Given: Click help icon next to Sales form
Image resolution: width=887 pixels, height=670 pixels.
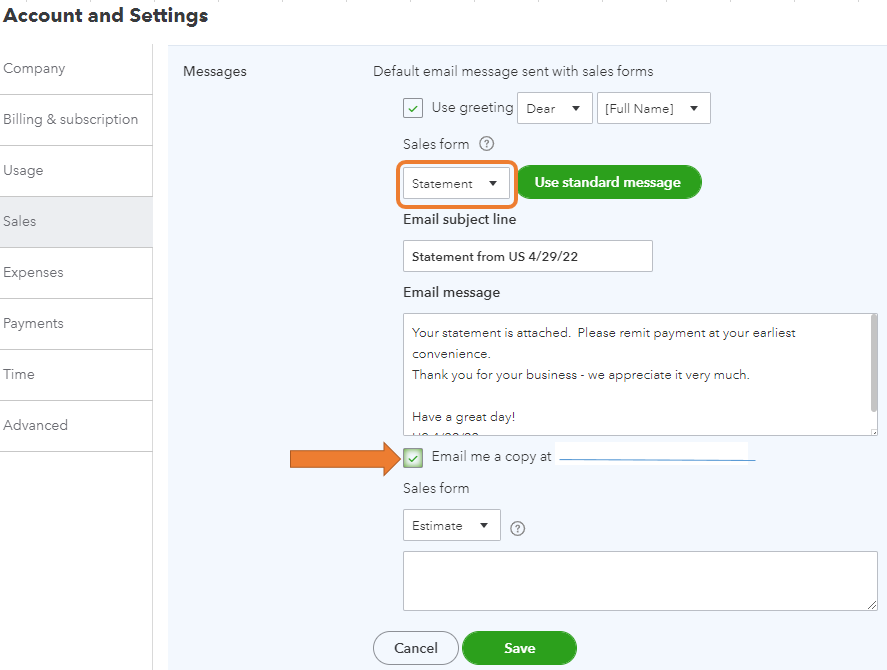Looking at the screenshot, I should (487, 144).
